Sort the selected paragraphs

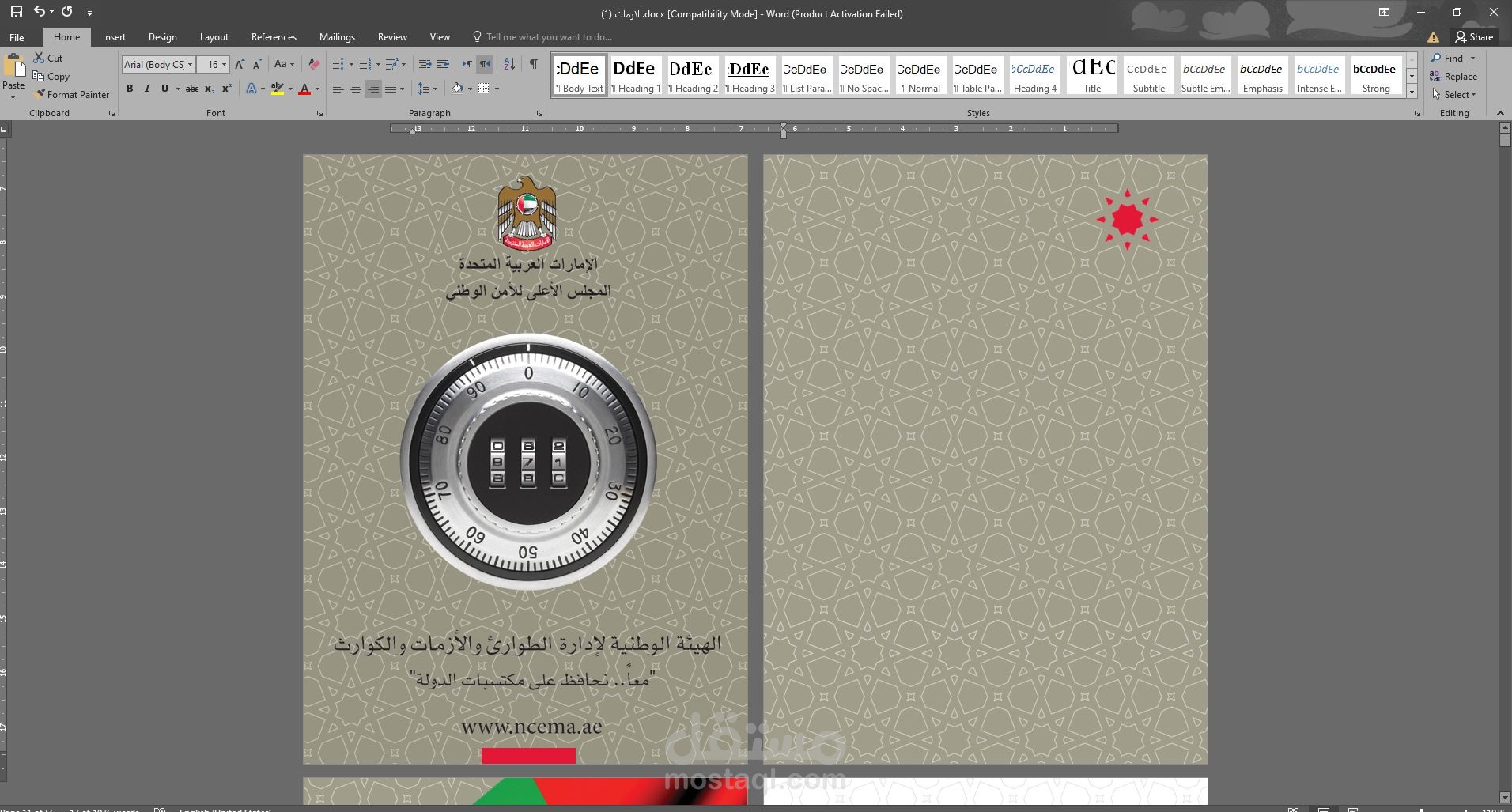coord(509,65)
